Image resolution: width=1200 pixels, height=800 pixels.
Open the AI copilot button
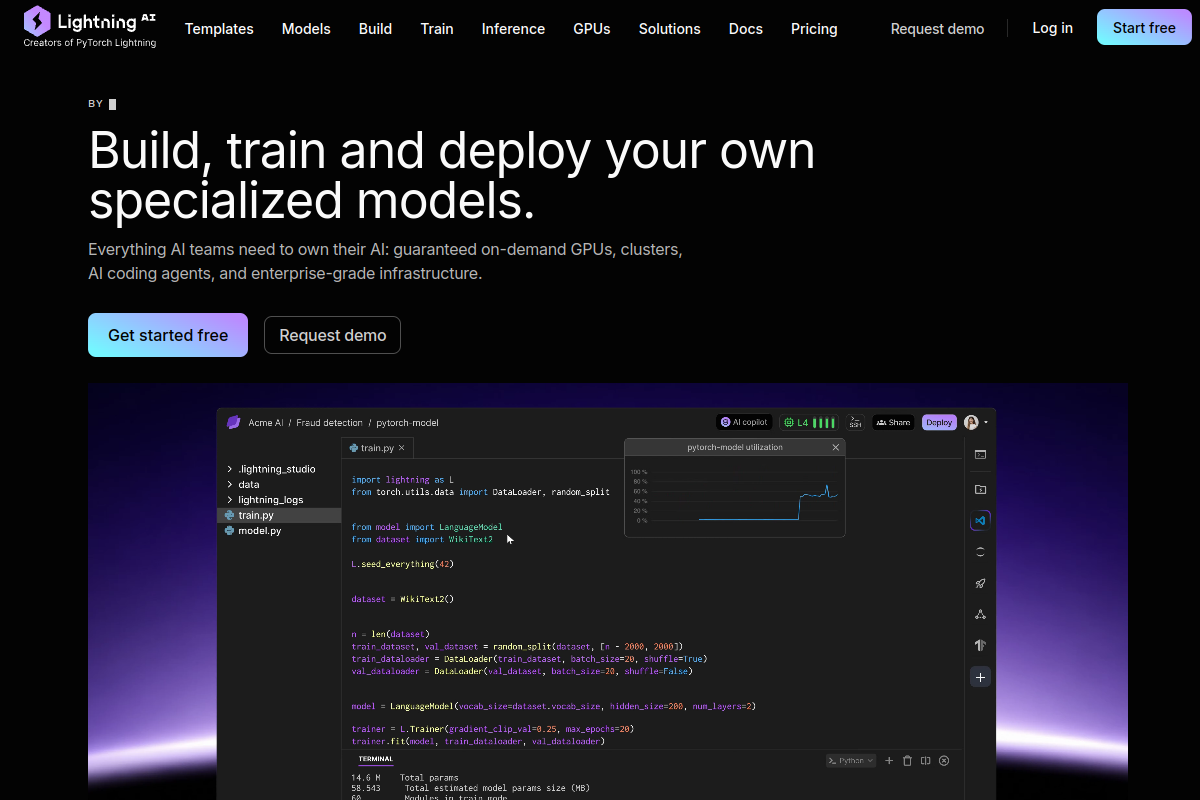point(744,422)
